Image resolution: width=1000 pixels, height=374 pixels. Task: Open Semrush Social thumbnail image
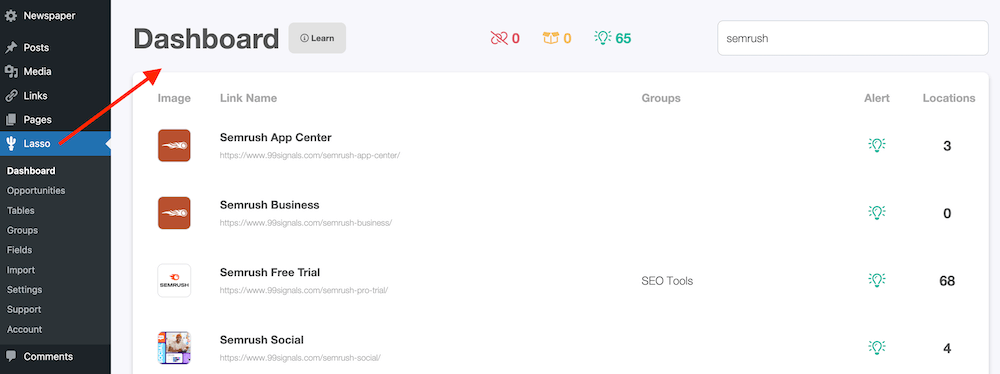tap(174, 348)
